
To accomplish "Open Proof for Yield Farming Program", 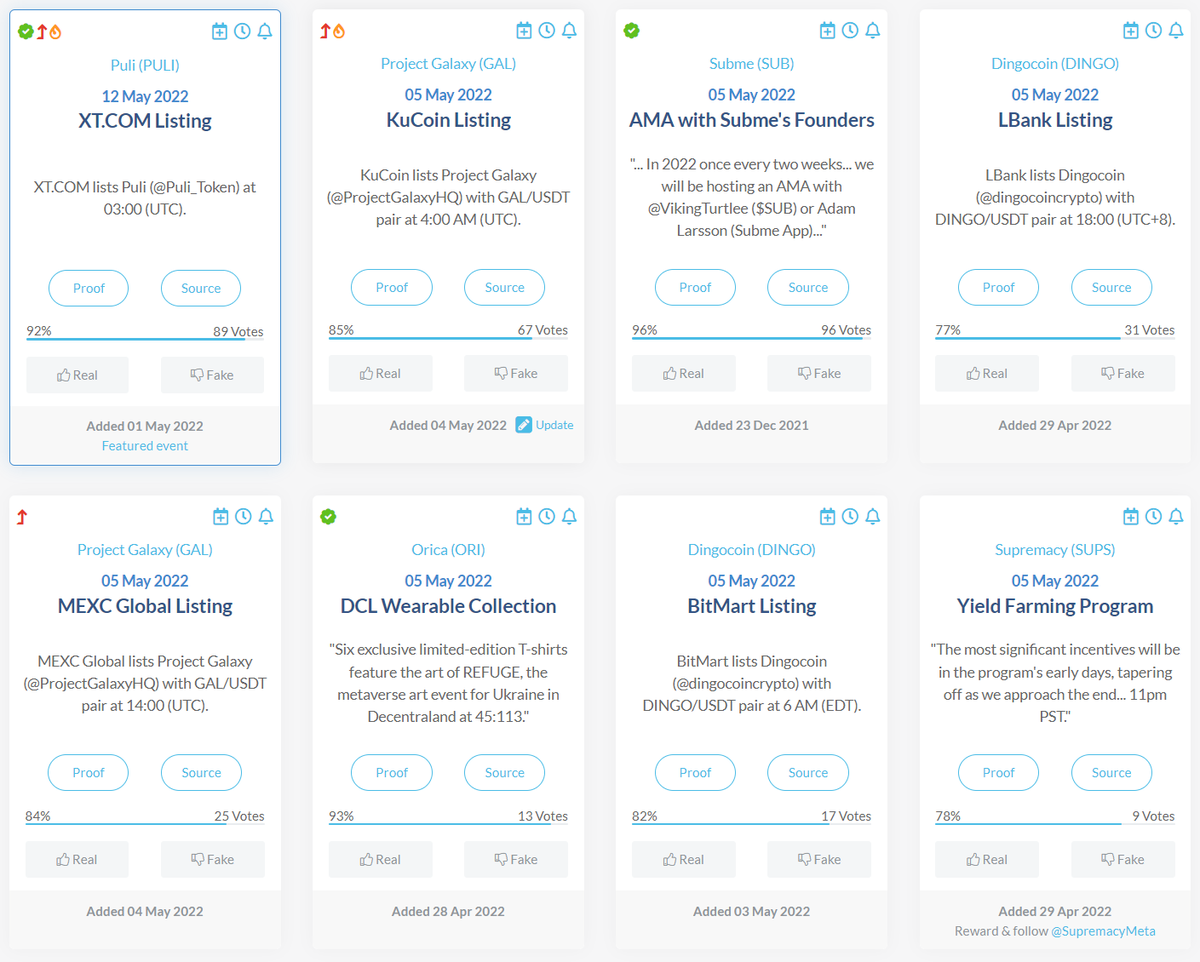I will point(998,773).
